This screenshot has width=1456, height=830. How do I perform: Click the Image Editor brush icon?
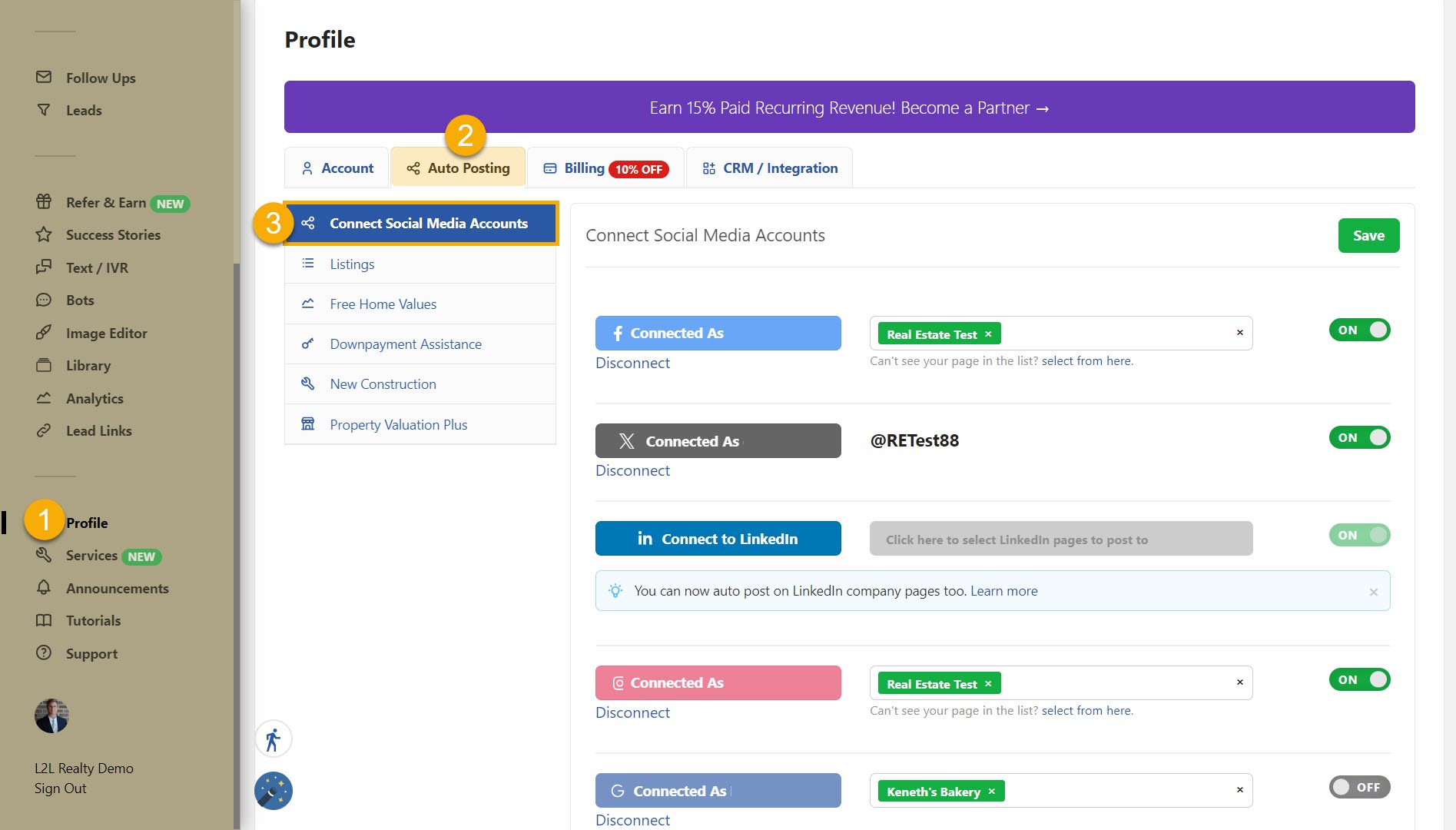click(44, 333)
